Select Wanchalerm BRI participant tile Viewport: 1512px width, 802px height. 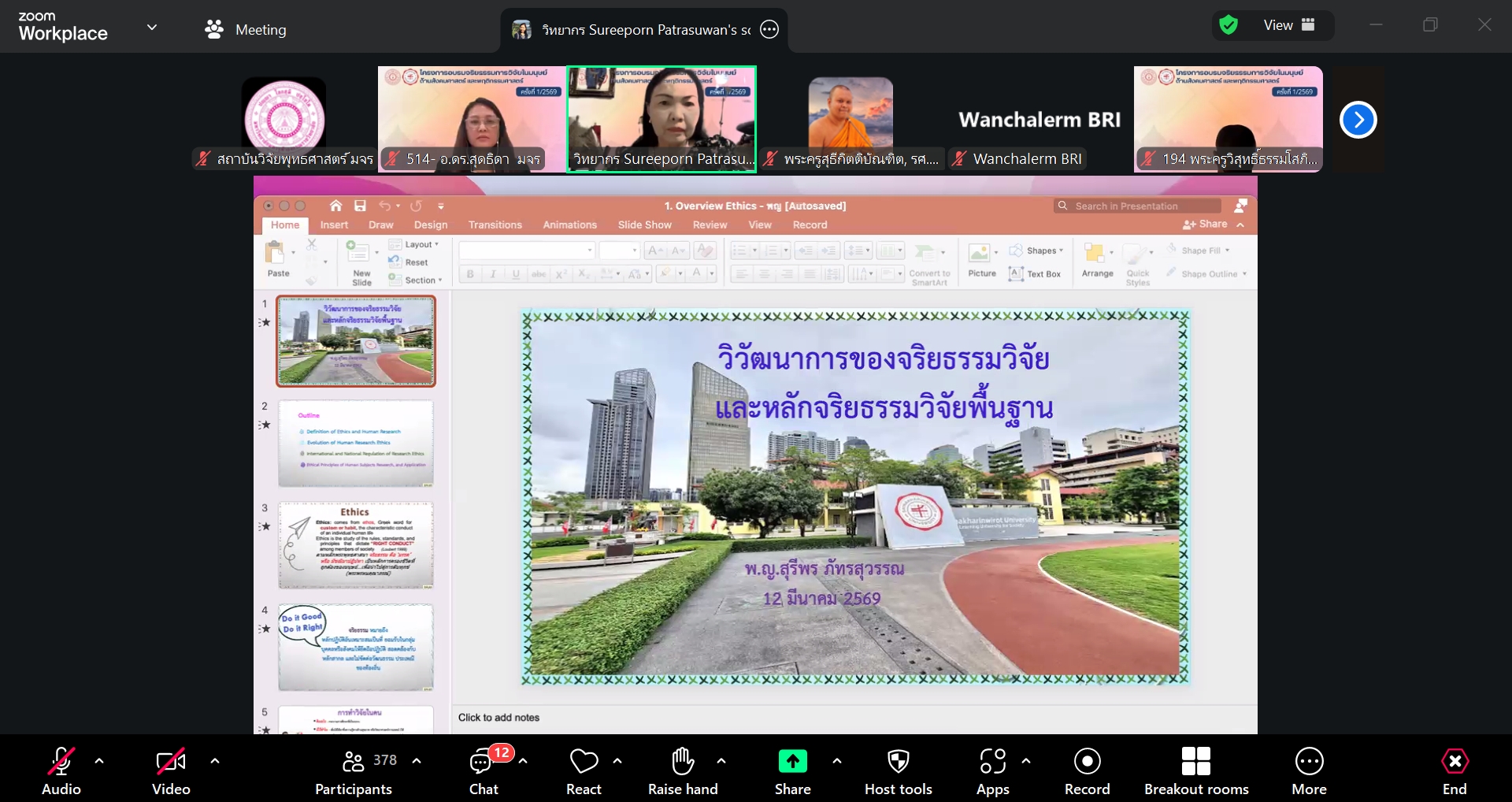tap(1039, 120)
